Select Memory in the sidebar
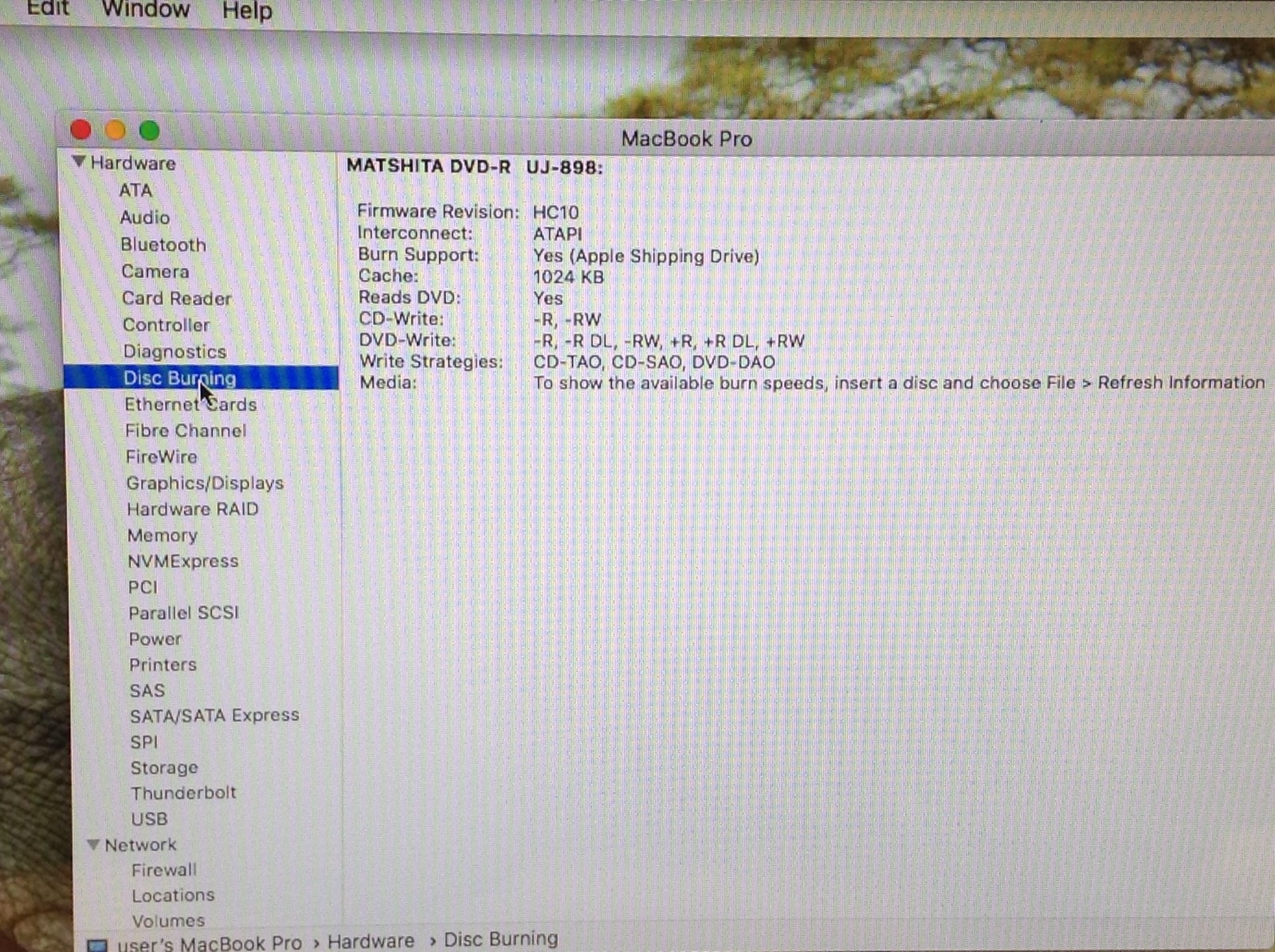The width and height of the screenshot is (1275, 952). pyautogui.click(x=163, y=535)
